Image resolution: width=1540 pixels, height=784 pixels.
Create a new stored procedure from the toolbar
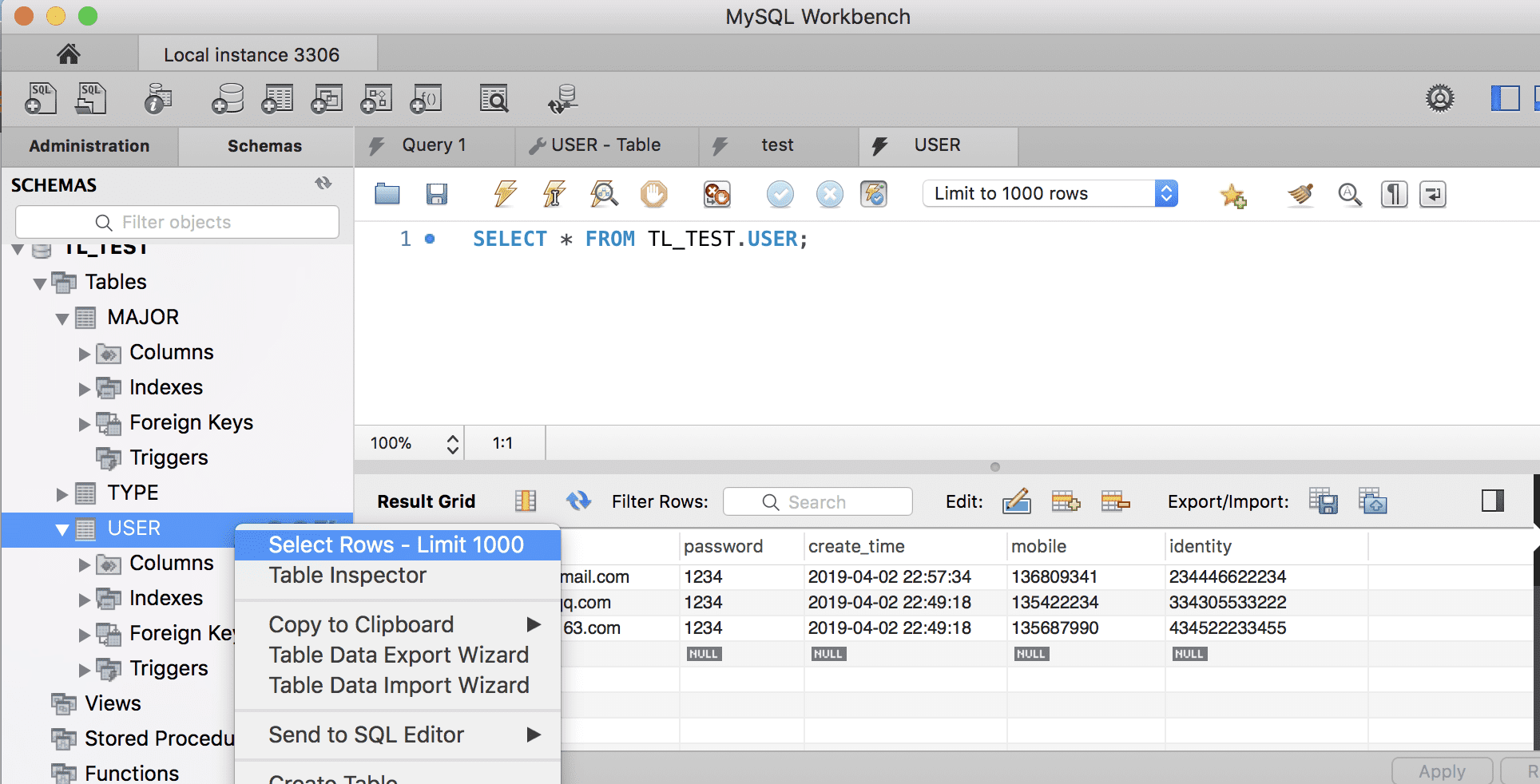pyautogui.click(x=376, y=98)
